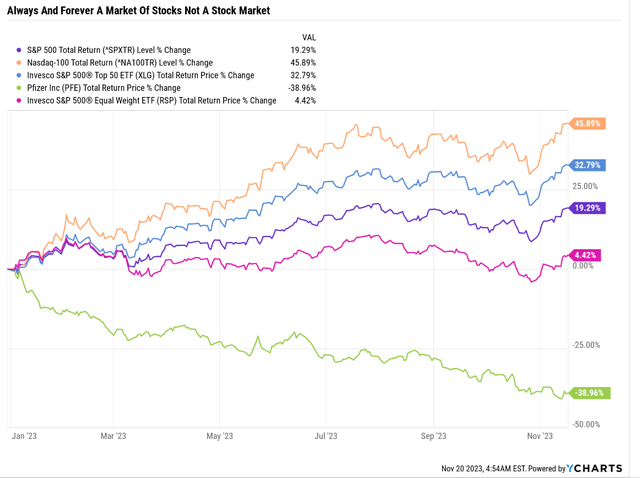Click the magenta RSP legend dot
This screenshot has height=478, width=640.
[19, 101]
